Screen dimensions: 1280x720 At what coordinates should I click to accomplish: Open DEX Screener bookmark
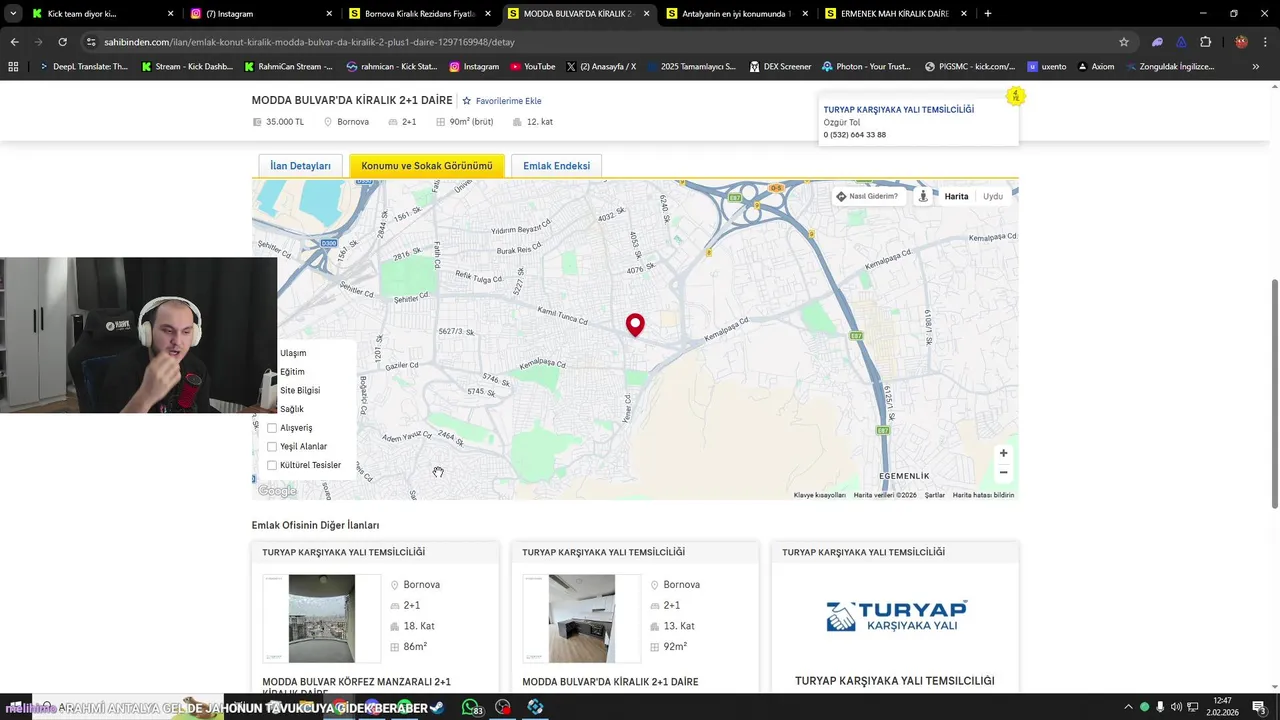click(x=779, y=66)
